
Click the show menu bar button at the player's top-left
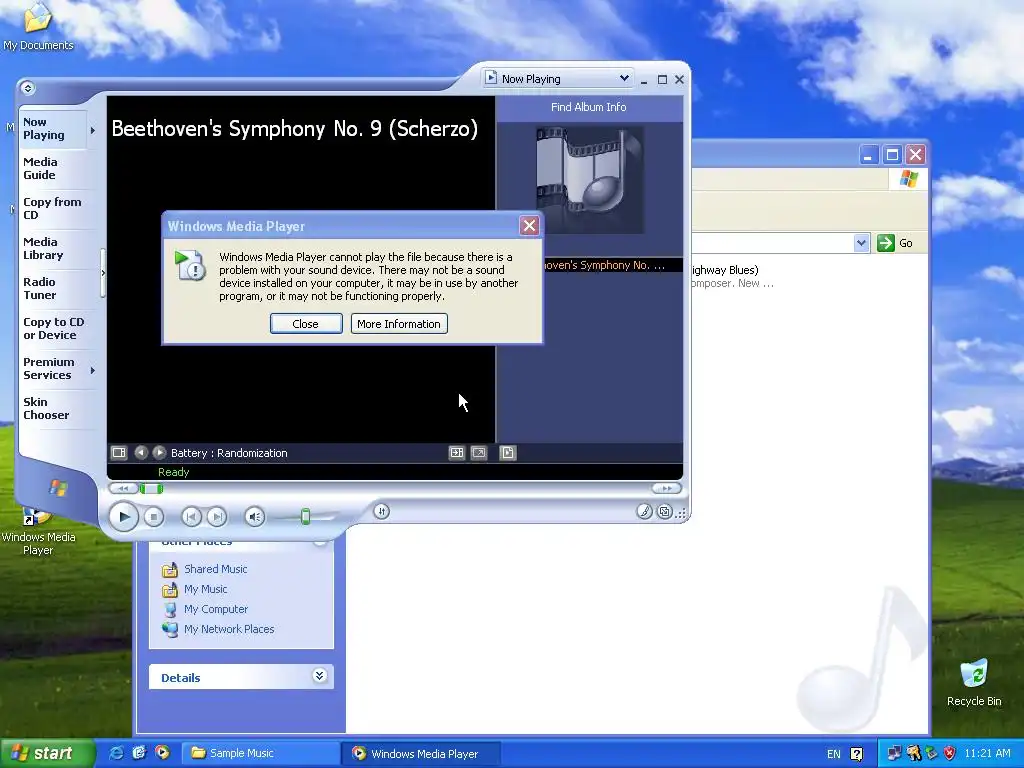27,88
